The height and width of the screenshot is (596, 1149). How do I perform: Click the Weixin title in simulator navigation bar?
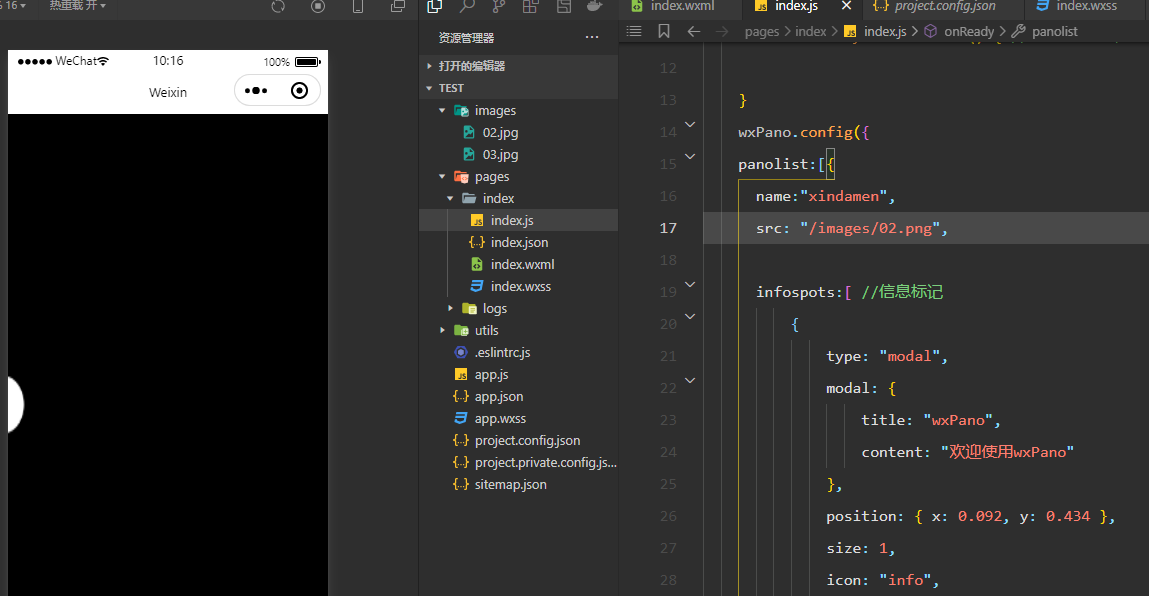168,92
